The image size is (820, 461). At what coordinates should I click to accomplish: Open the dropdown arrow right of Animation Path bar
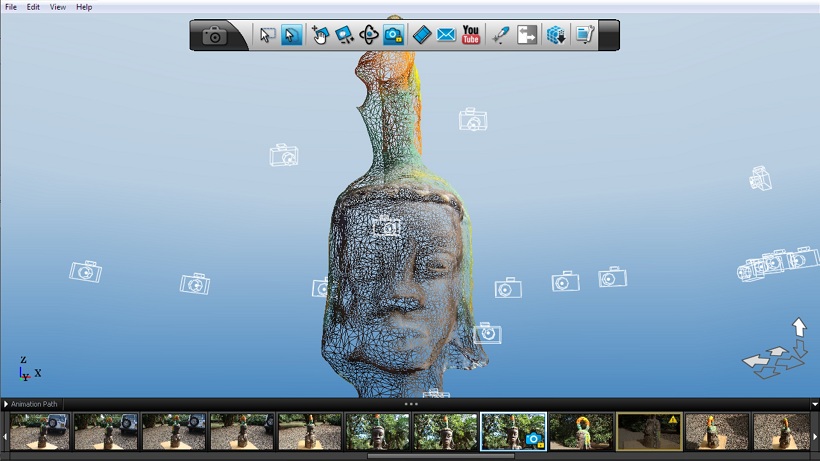click(x=815, y=404)
